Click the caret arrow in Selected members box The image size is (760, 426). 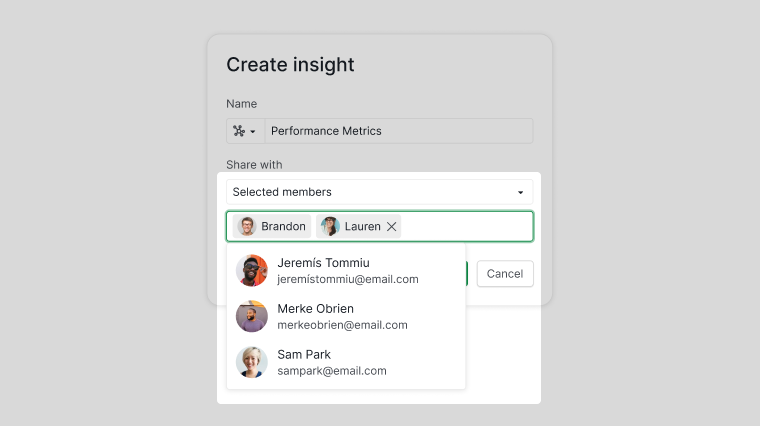click(521, 192)
